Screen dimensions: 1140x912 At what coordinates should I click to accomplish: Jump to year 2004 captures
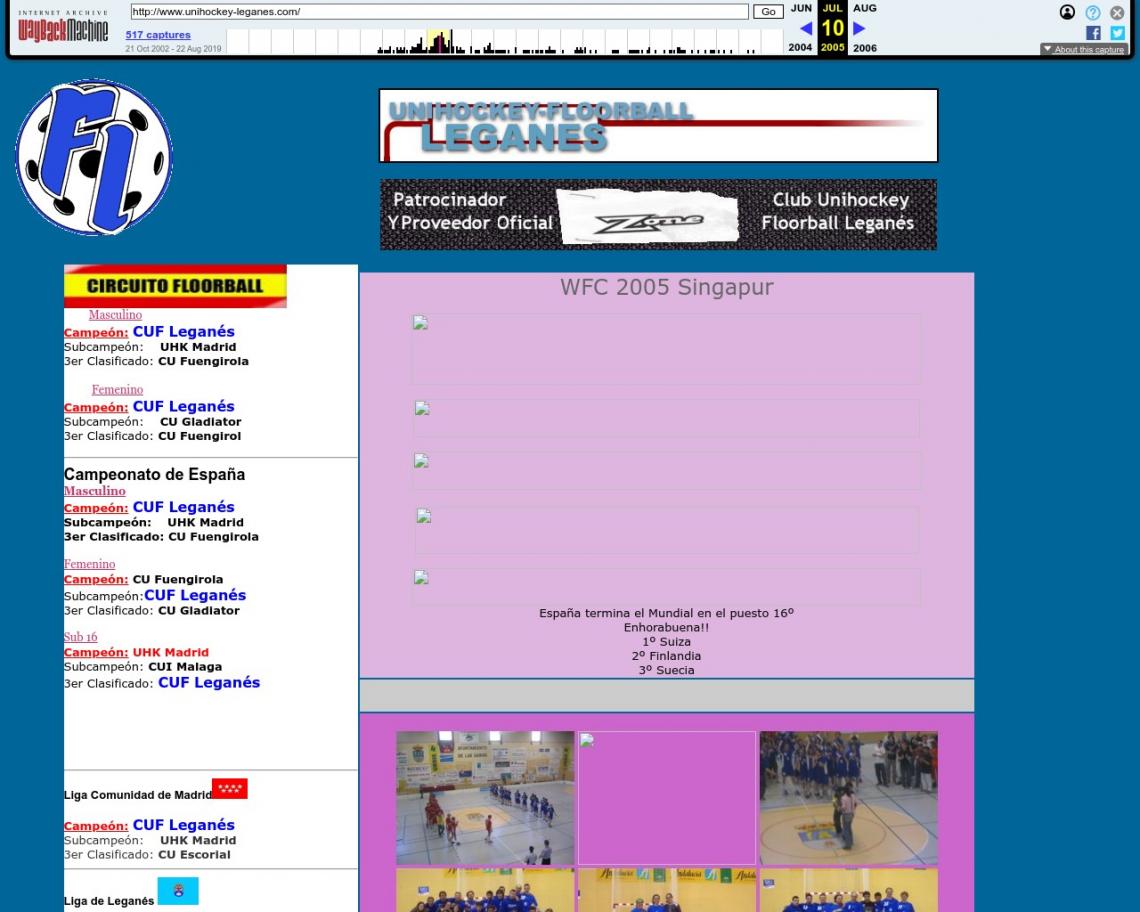800,47
